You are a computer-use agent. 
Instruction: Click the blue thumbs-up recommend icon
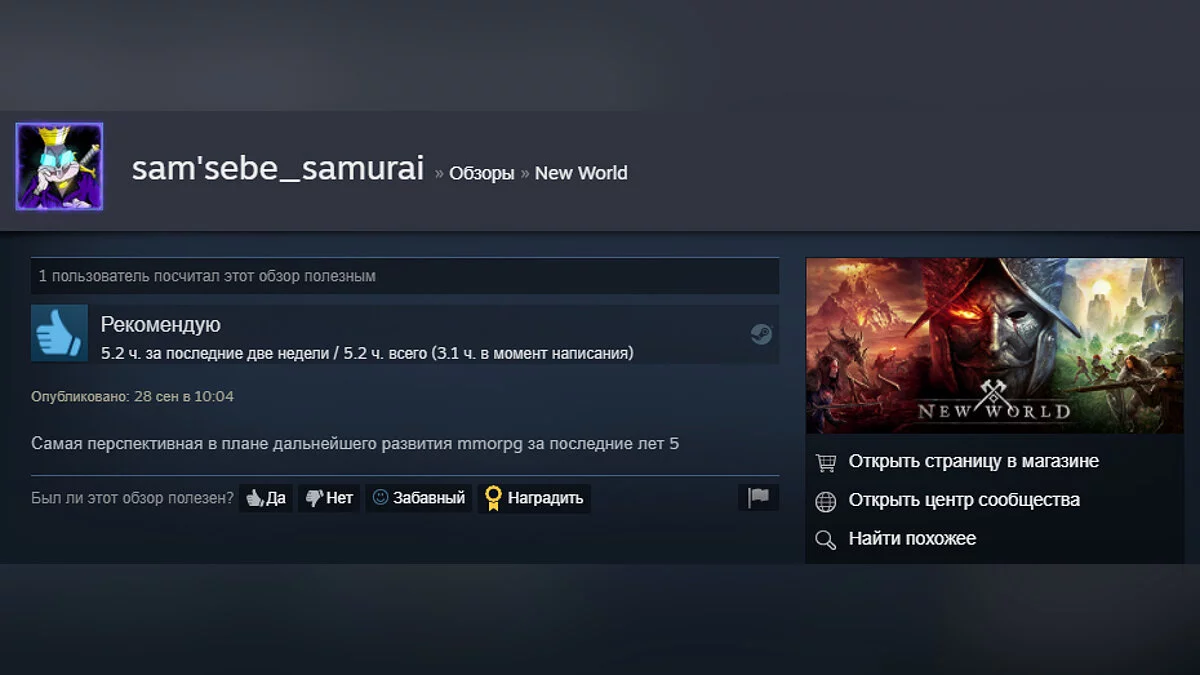[60, 333]
